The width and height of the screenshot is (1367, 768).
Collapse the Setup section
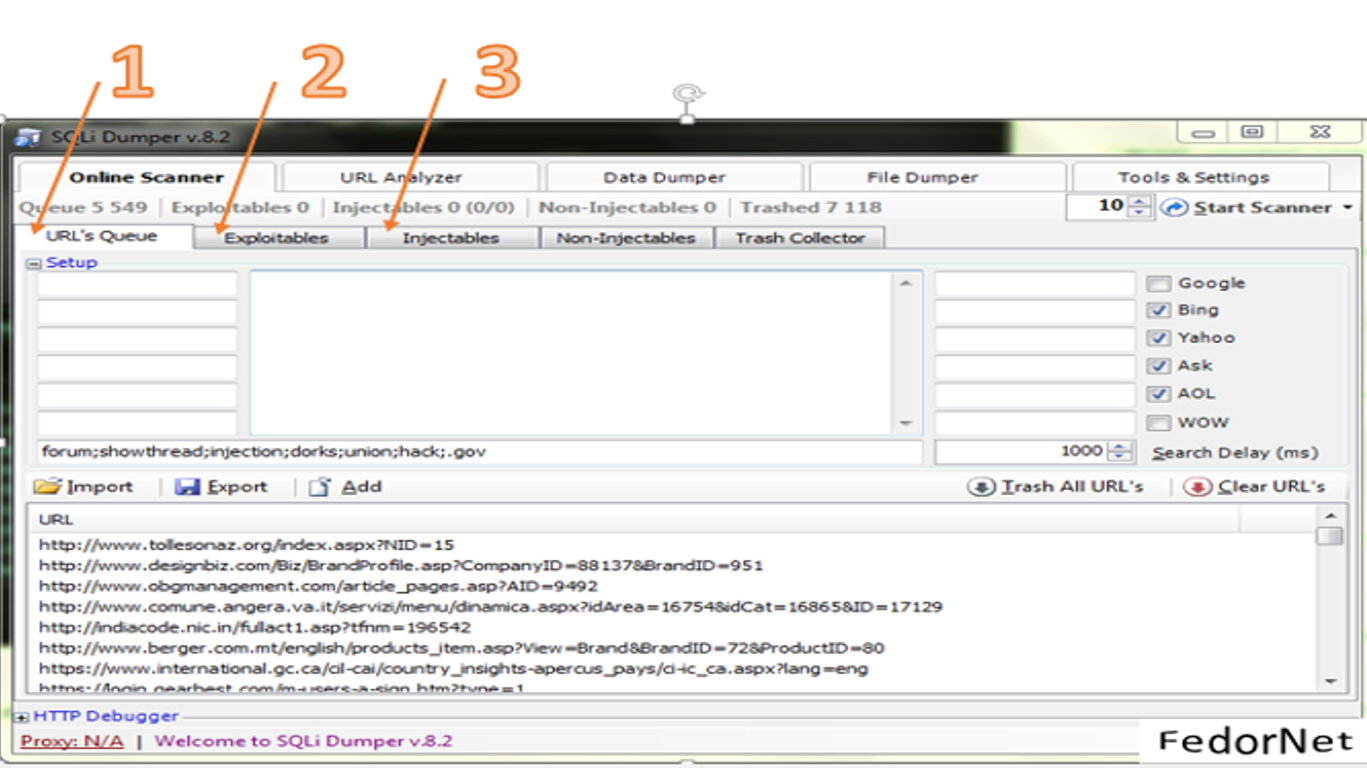point(34,262)
